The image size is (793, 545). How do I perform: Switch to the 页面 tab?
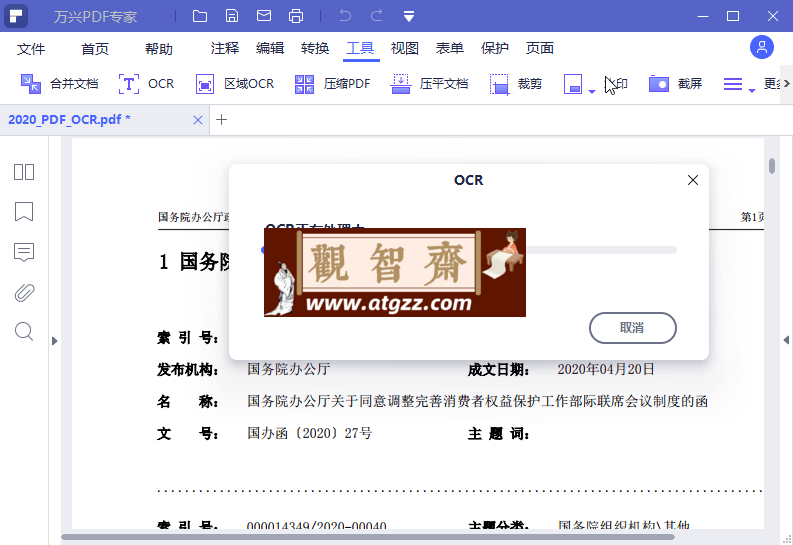pyautogui.click(x=540, y=48)
